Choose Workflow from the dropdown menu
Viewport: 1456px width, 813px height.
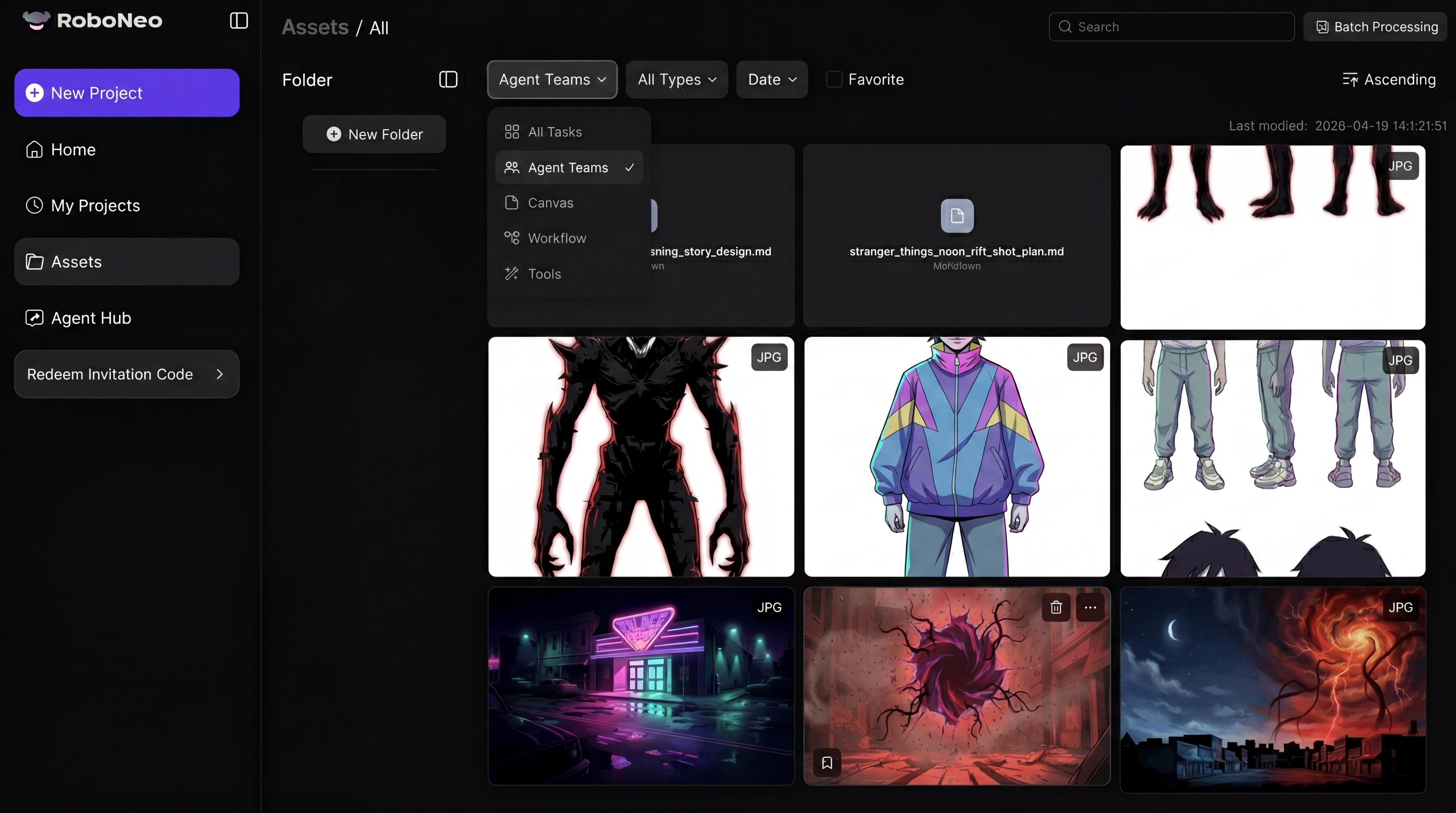pyautogui.click(x=557, y=238)
